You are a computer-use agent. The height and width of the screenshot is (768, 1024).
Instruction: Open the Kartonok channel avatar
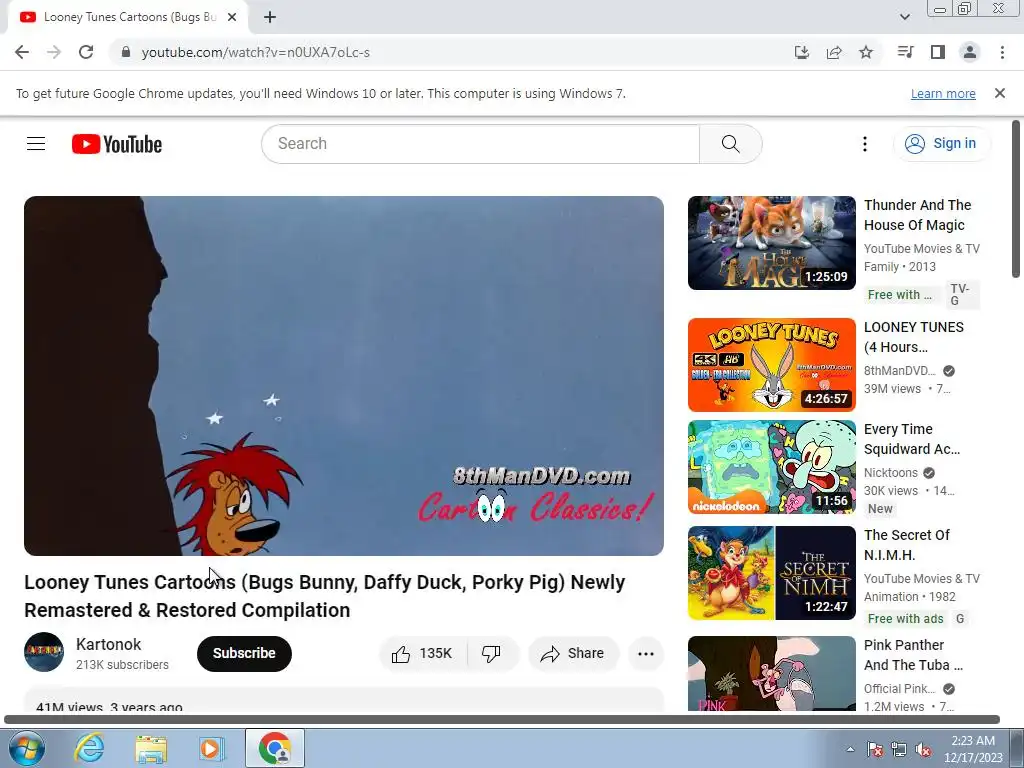point(44,652)
